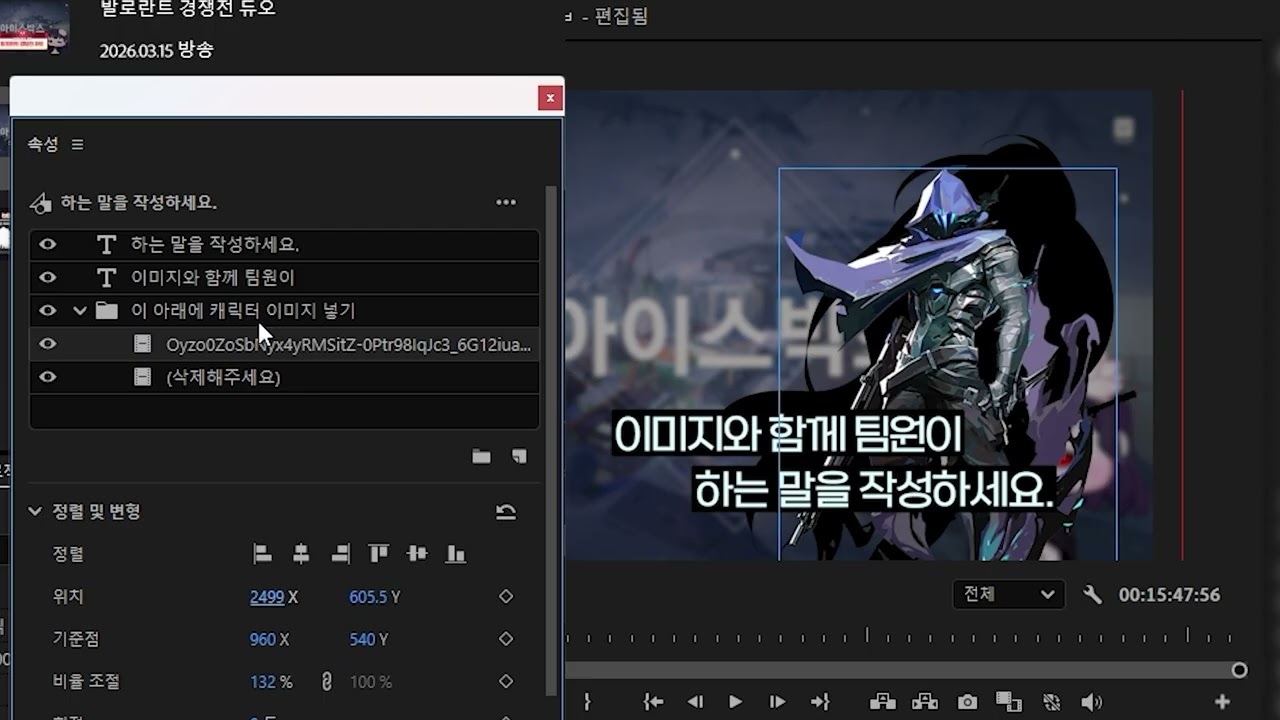Click the 발로란트 경쟁전 듀오 title

tap(188, 9)
